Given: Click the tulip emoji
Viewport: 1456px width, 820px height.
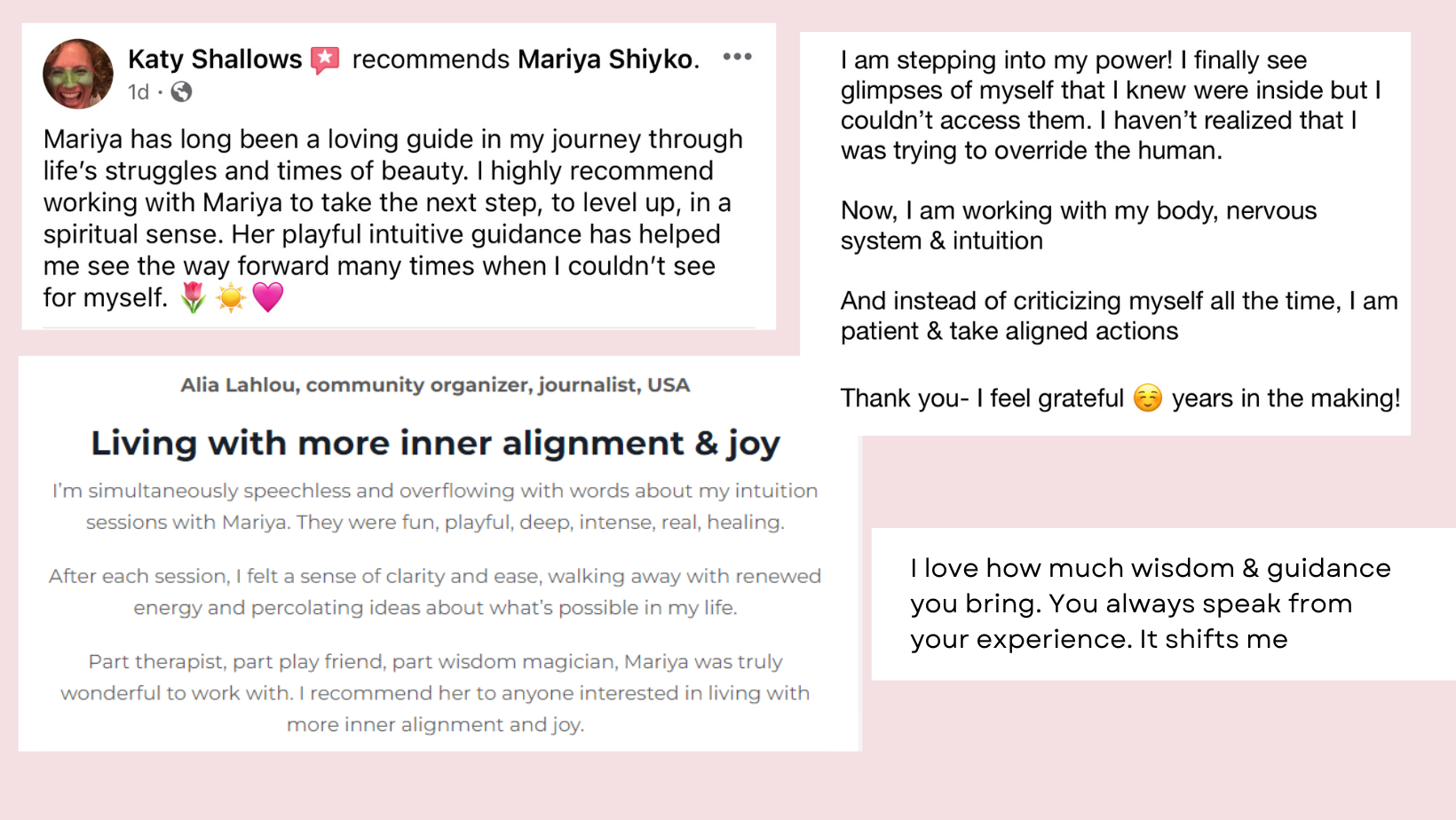Looking at the screenshot, I should [x=193, y=297].
